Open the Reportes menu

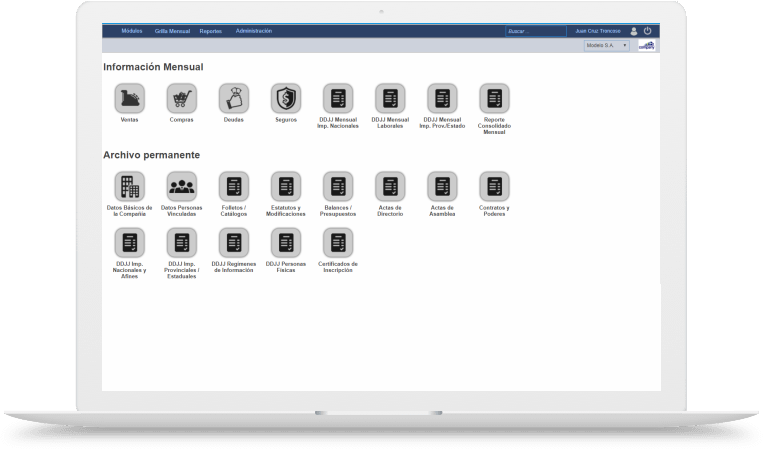point(211,31)
